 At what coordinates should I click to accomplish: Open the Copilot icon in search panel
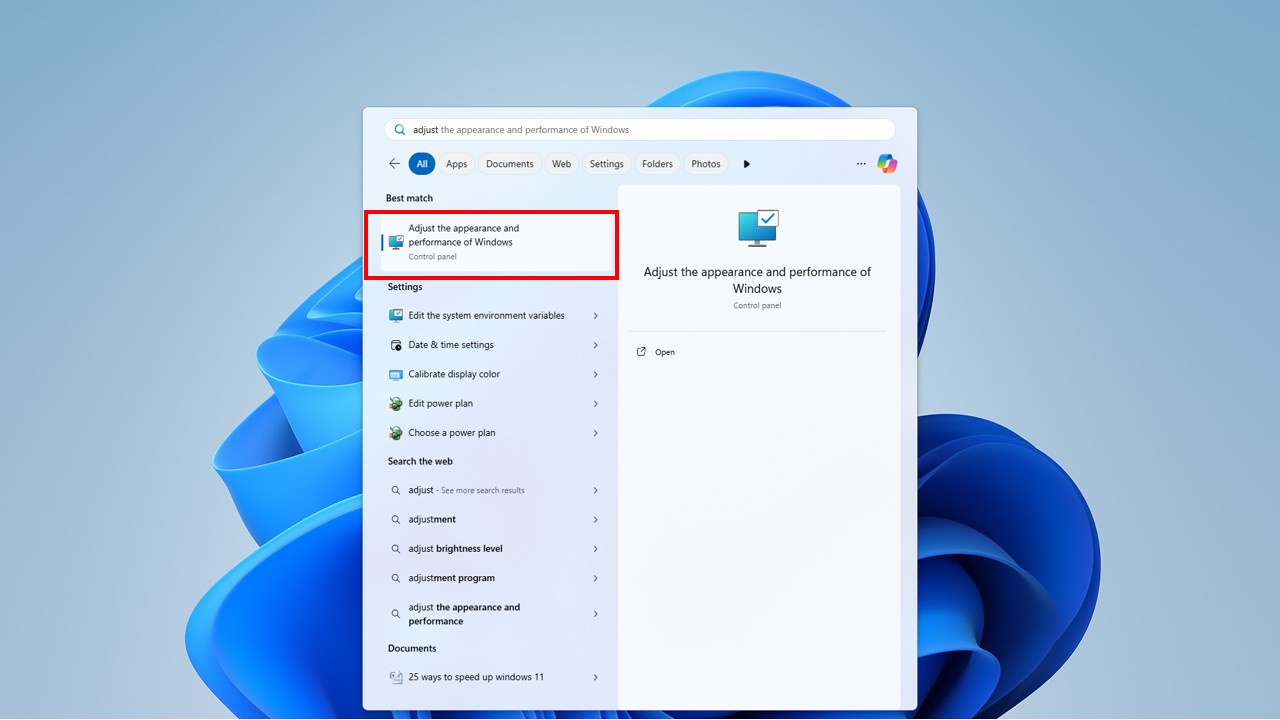pos(887,164)
